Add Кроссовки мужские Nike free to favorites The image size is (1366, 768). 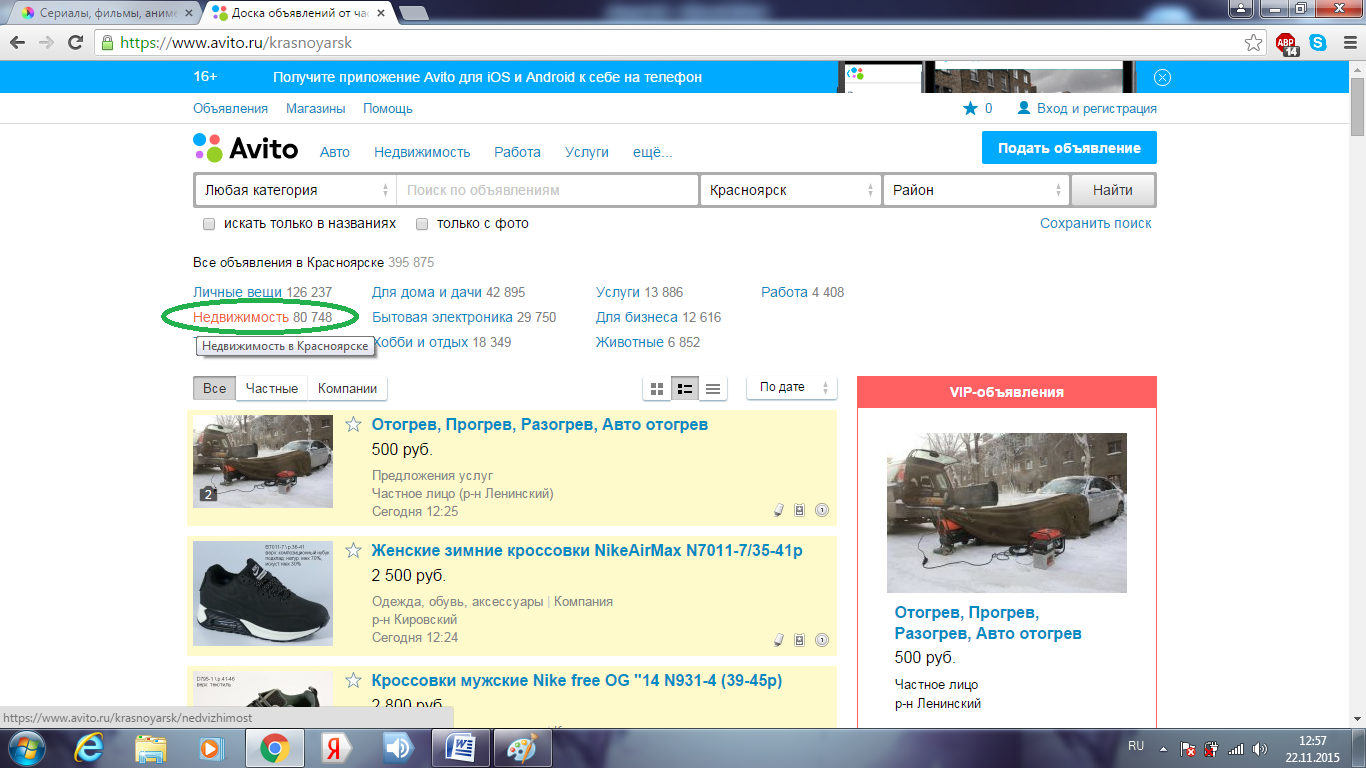click(353, 680)
